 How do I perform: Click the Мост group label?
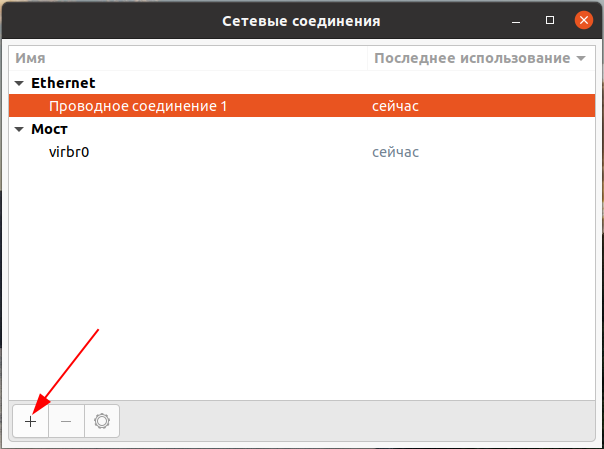[x=49, y=129]
